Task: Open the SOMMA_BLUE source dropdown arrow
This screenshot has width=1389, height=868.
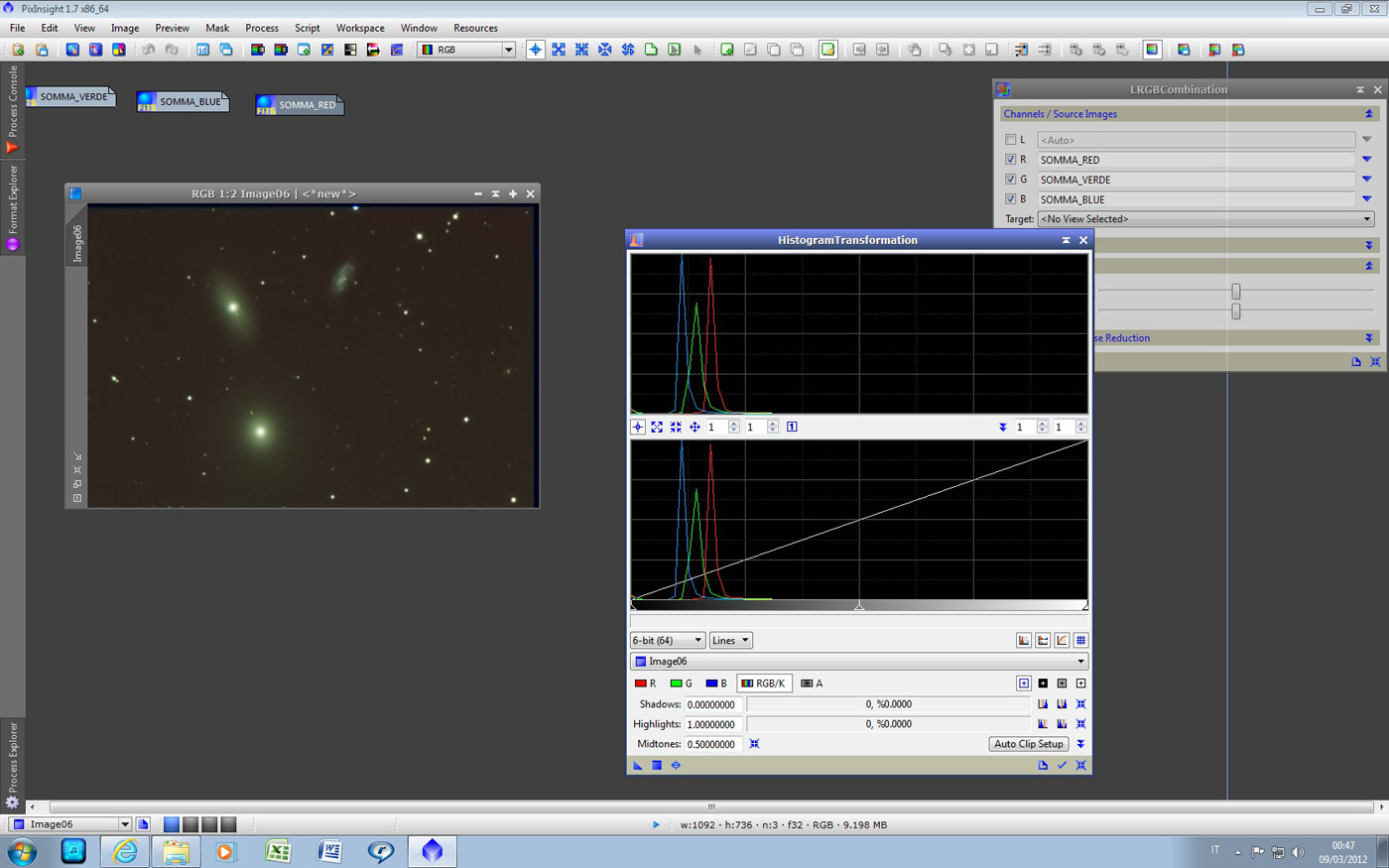Action: (1366, 199)
